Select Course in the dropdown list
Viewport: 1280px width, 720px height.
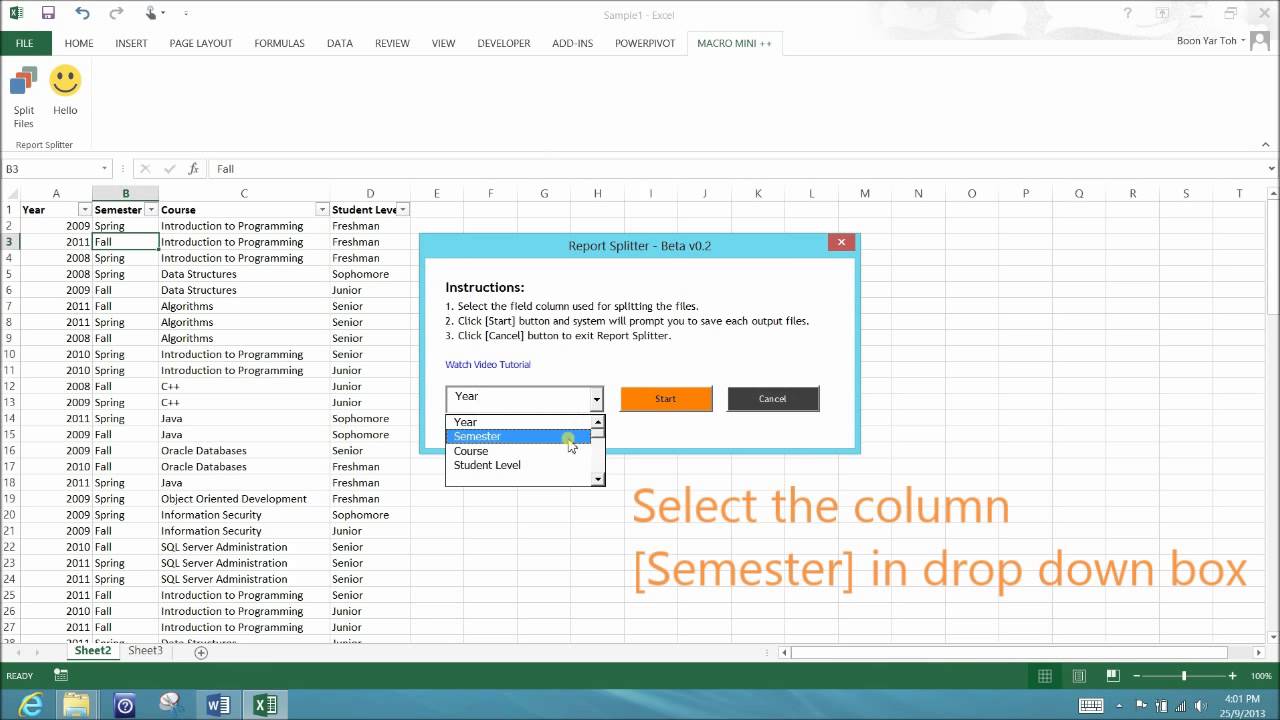click(519, 451)
